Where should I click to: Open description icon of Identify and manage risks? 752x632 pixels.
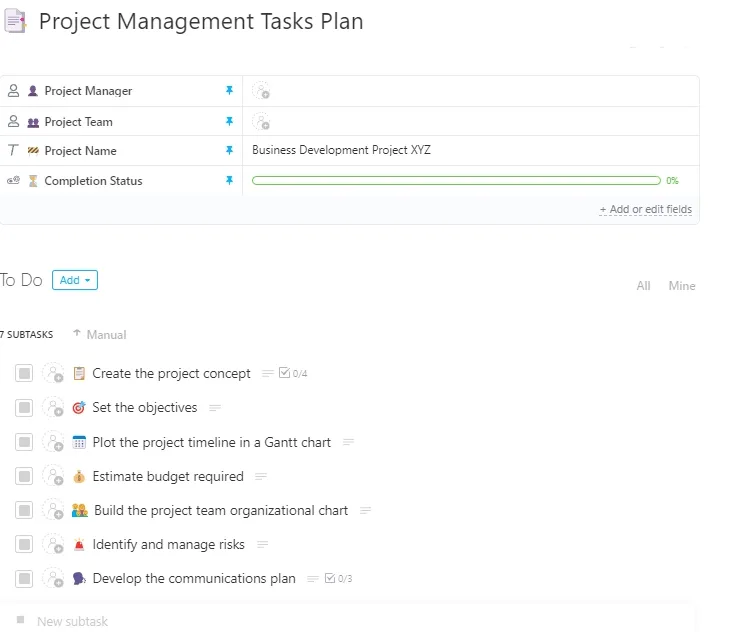[x=262, y=544]
